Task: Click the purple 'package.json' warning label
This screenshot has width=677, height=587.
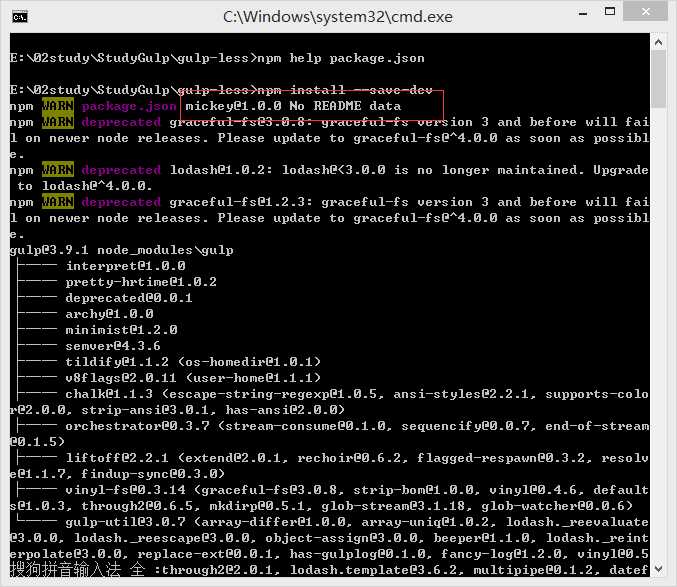Action: [129, 106]
